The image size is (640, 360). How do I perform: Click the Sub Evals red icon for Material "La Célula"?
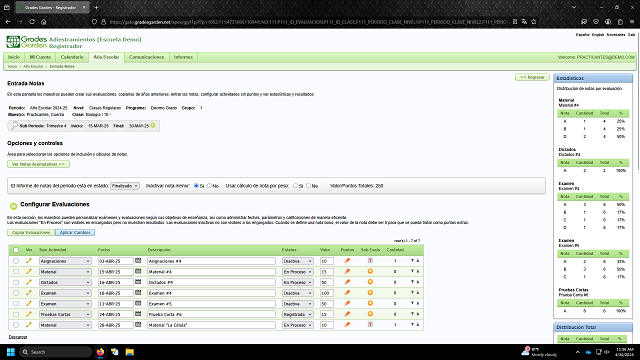coord(370,324)
